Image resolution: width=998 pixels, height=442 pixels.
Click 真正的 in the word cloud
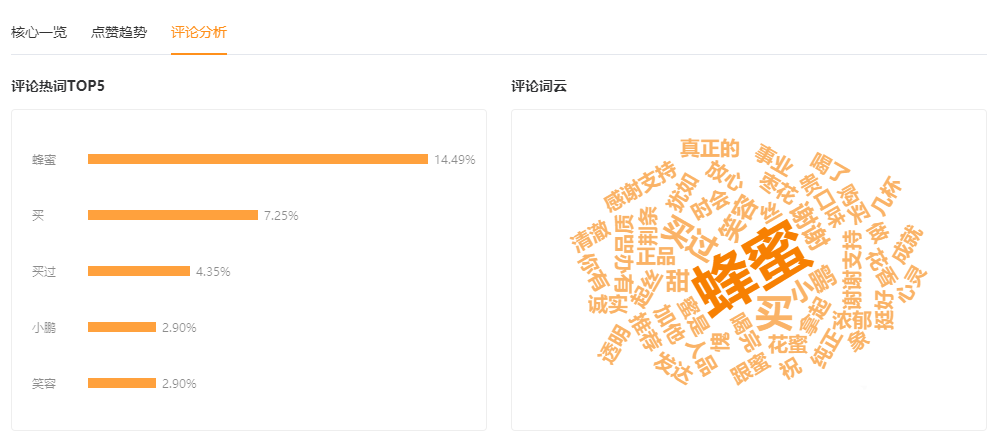[709, 148]
